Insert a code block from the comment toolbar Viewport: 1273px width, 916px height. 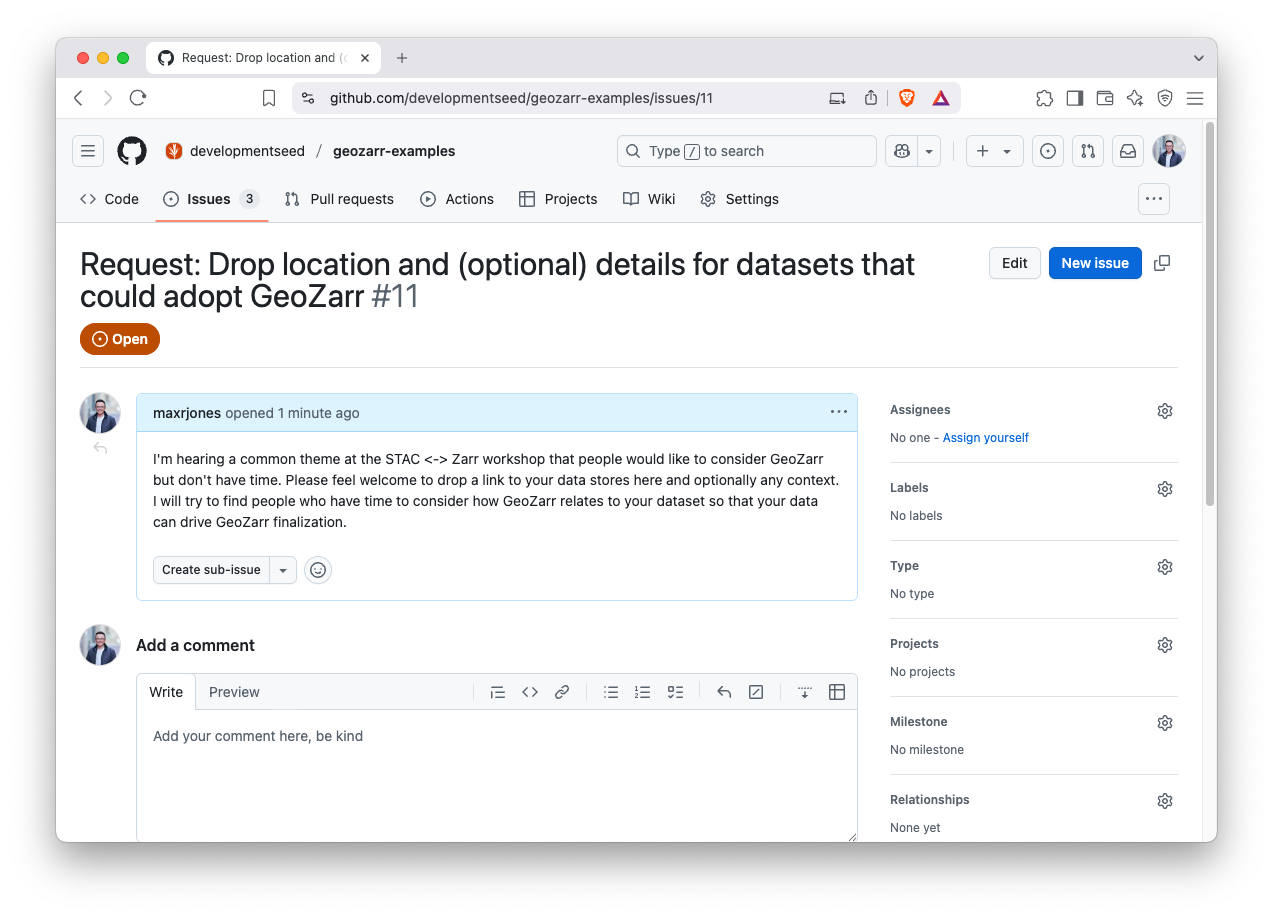click(x=530, y=691)
